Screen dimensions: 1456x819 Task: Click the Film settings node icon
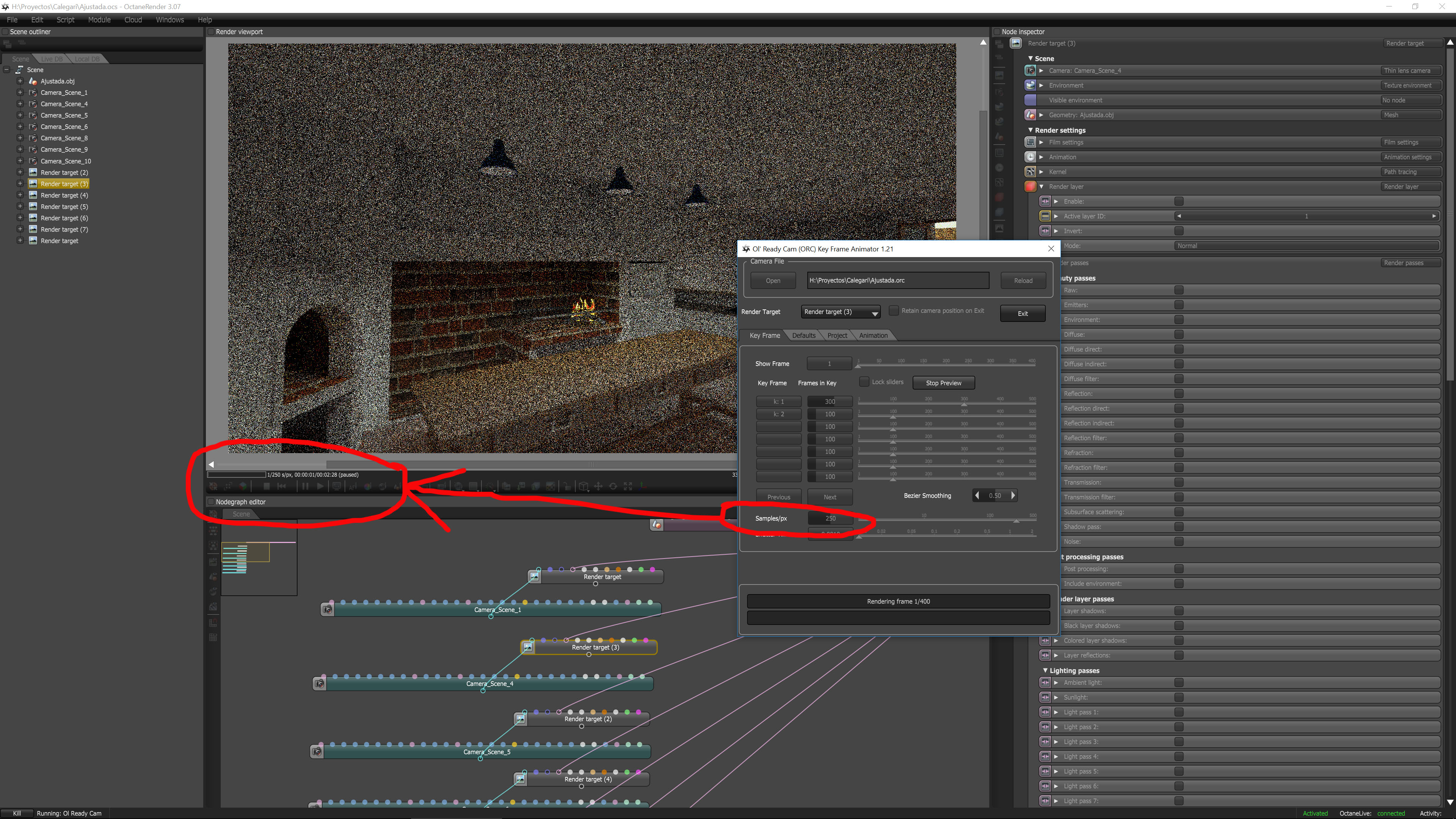point(1031,143)
